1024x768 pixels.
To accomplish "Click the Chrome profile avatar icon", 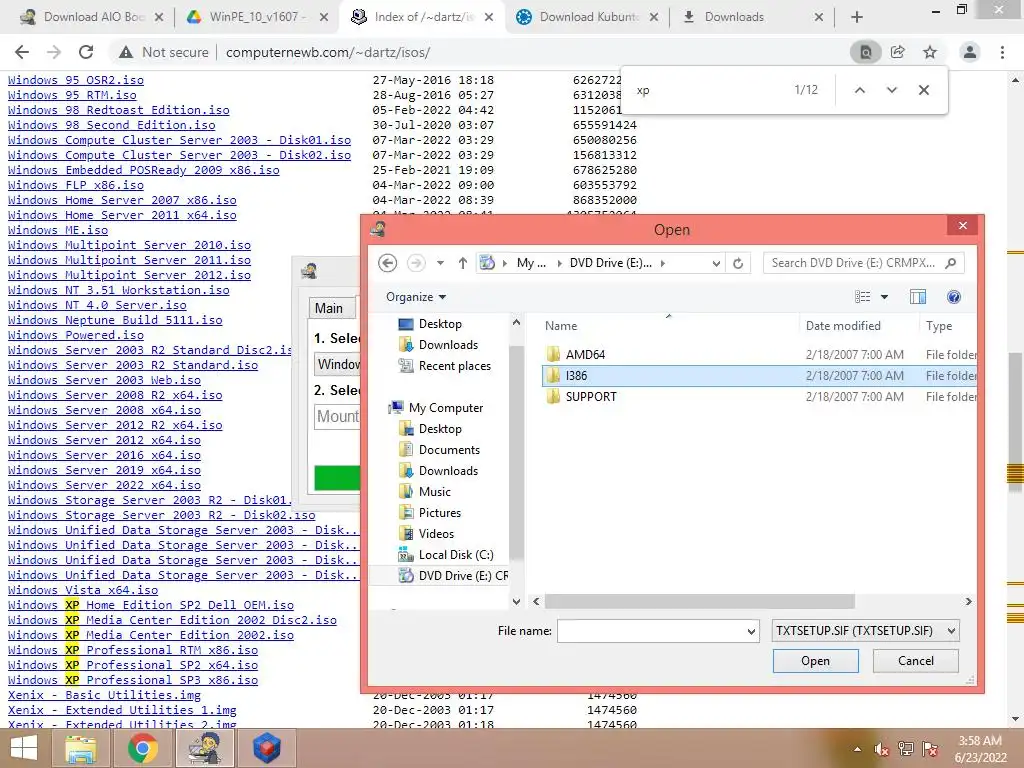I will pos(970,52).
